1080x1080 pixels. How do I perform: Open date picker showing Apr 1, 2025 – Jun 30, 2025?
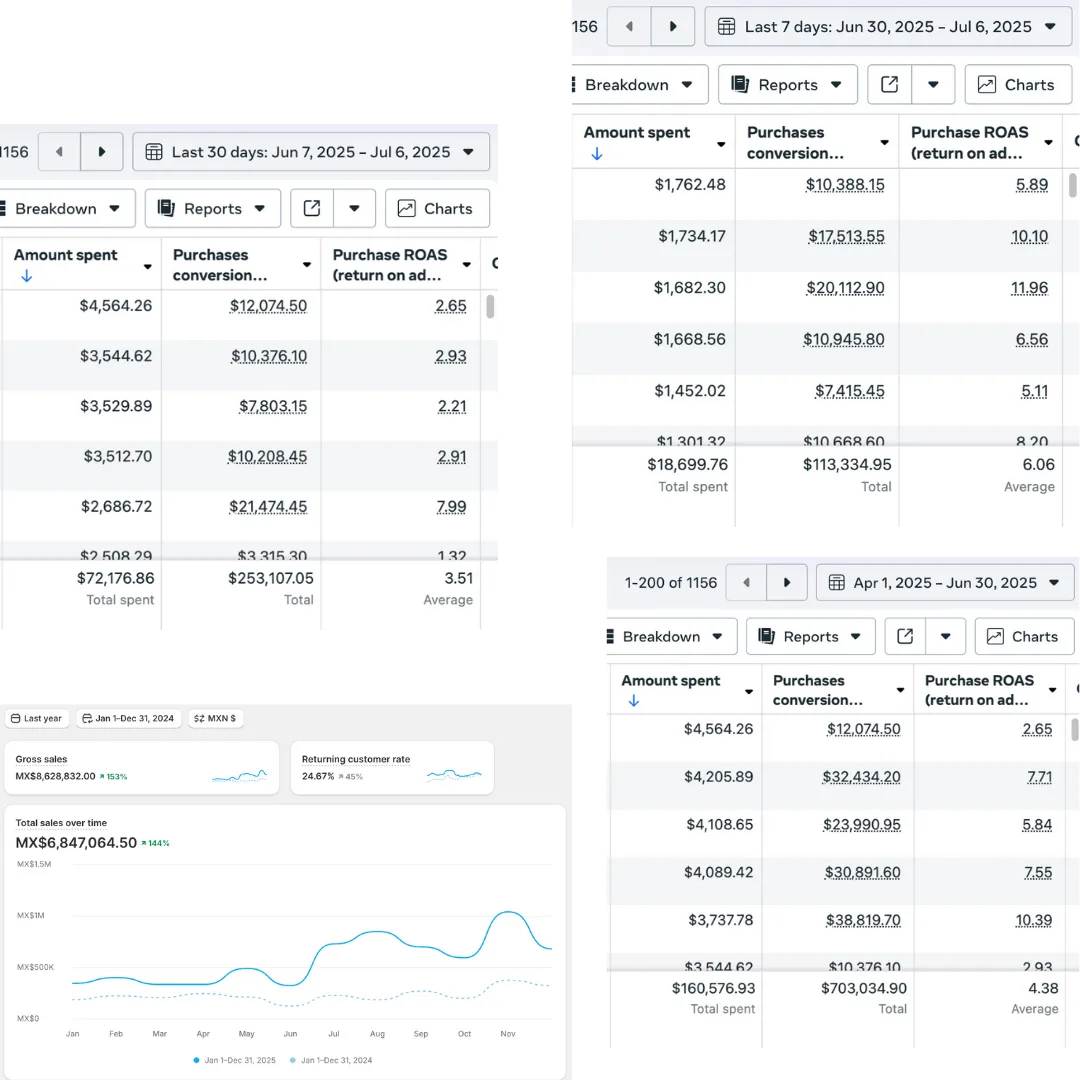coord(944,583)
